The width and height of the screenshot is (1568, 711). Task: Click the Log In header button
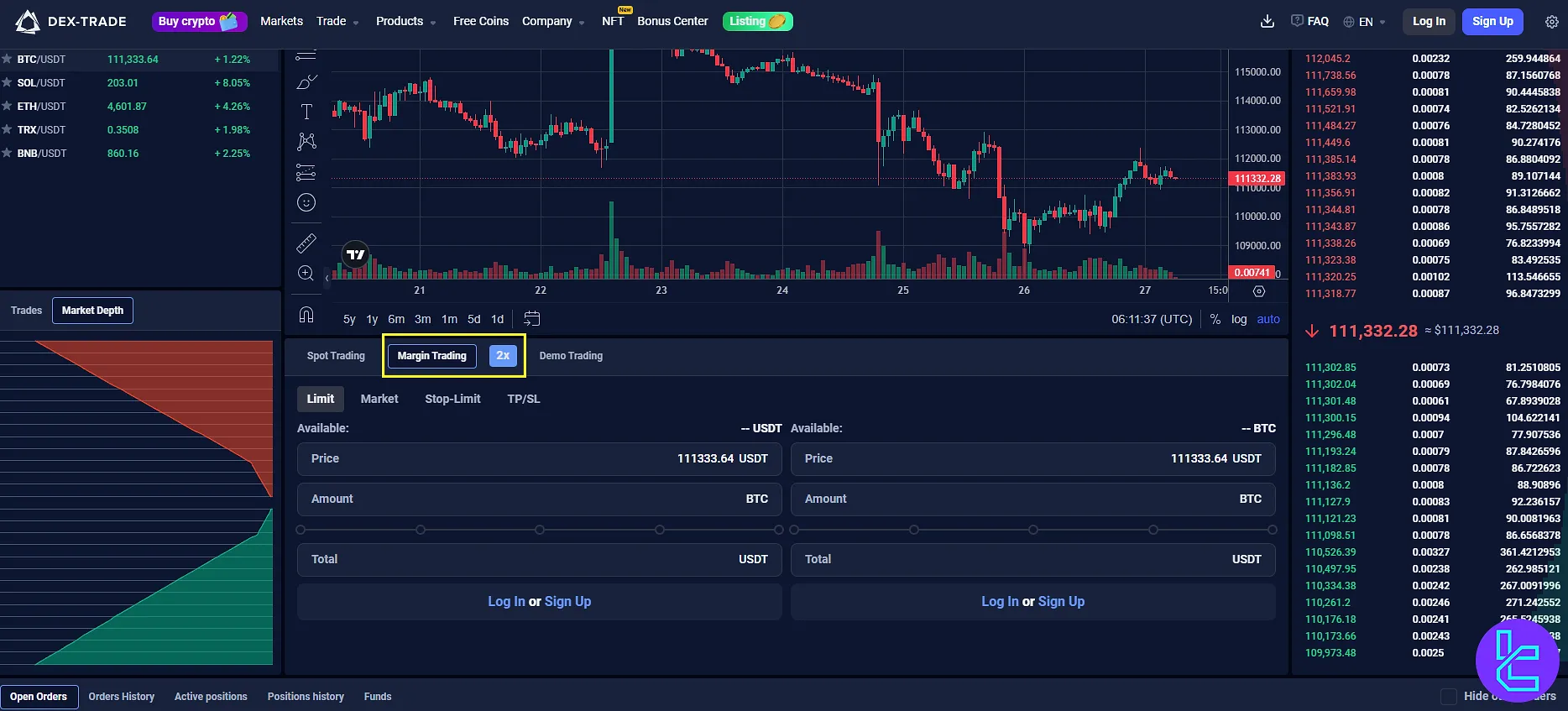1429,22
